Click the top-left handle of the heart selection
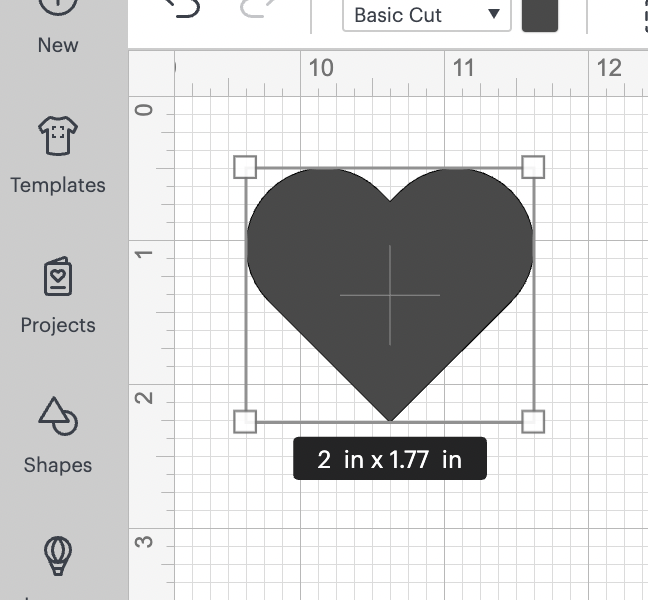Image resolution: width=648 pixels, height=600 pixels. [x=245, y=167]
